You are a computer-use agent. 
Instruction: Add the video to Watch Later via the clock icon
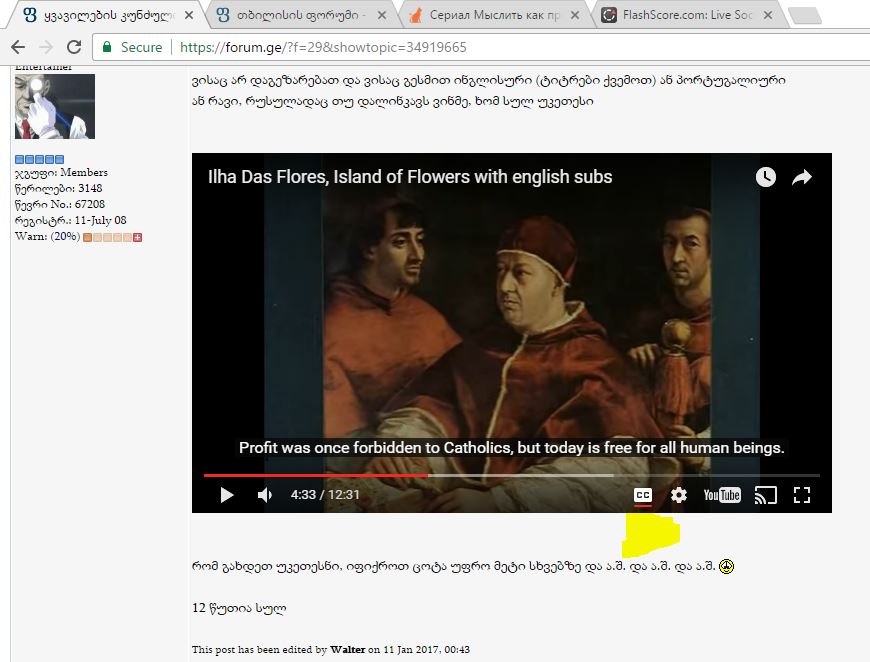pos(766,177)
